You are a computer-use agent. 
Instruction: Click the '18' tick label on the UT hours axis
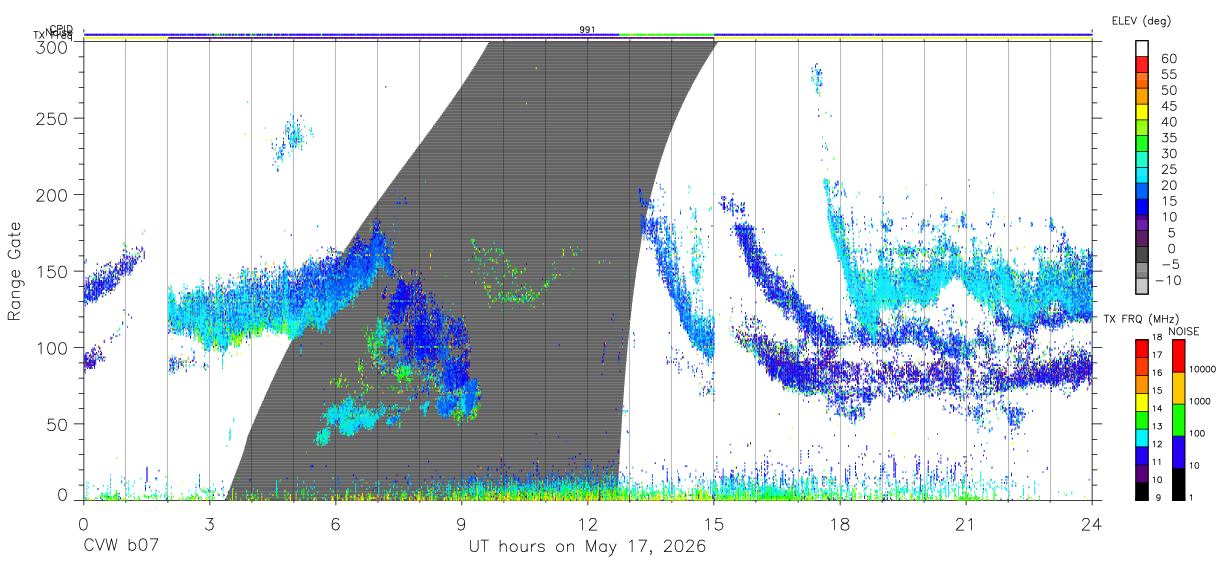pyautogui.click(x=839, y=525)
